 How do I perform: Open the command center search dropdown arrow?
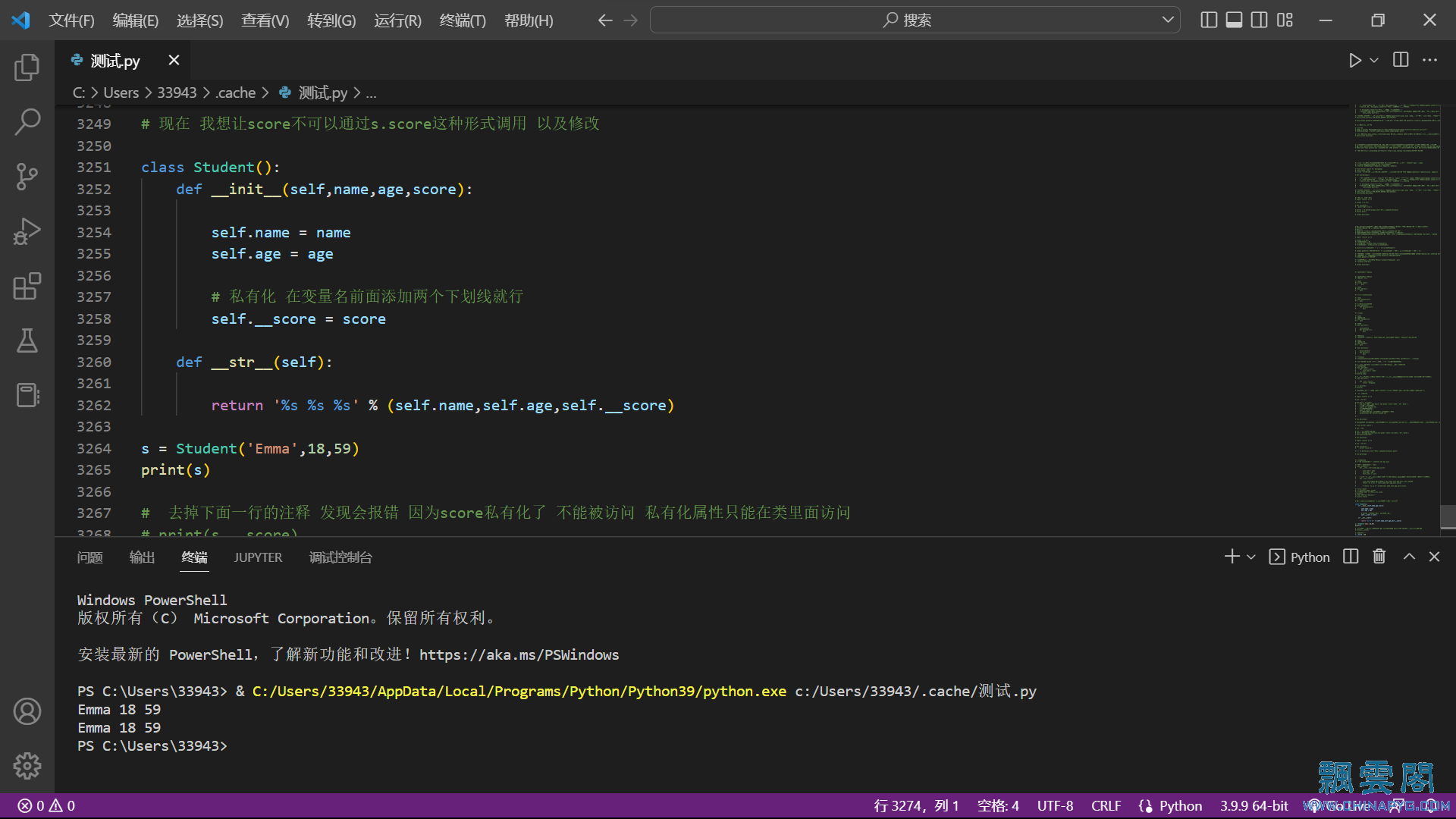(1168, 20)
